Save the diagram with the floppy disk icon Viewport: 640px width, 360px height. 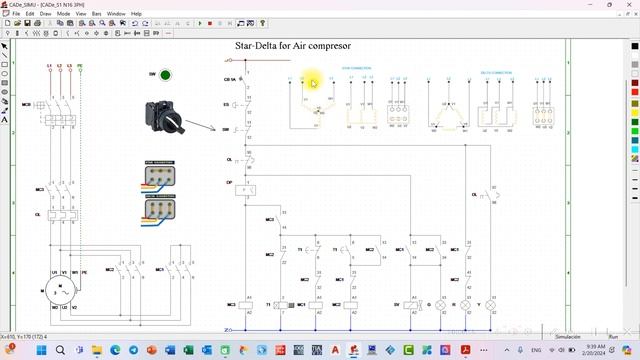click(x=27, y=23)
